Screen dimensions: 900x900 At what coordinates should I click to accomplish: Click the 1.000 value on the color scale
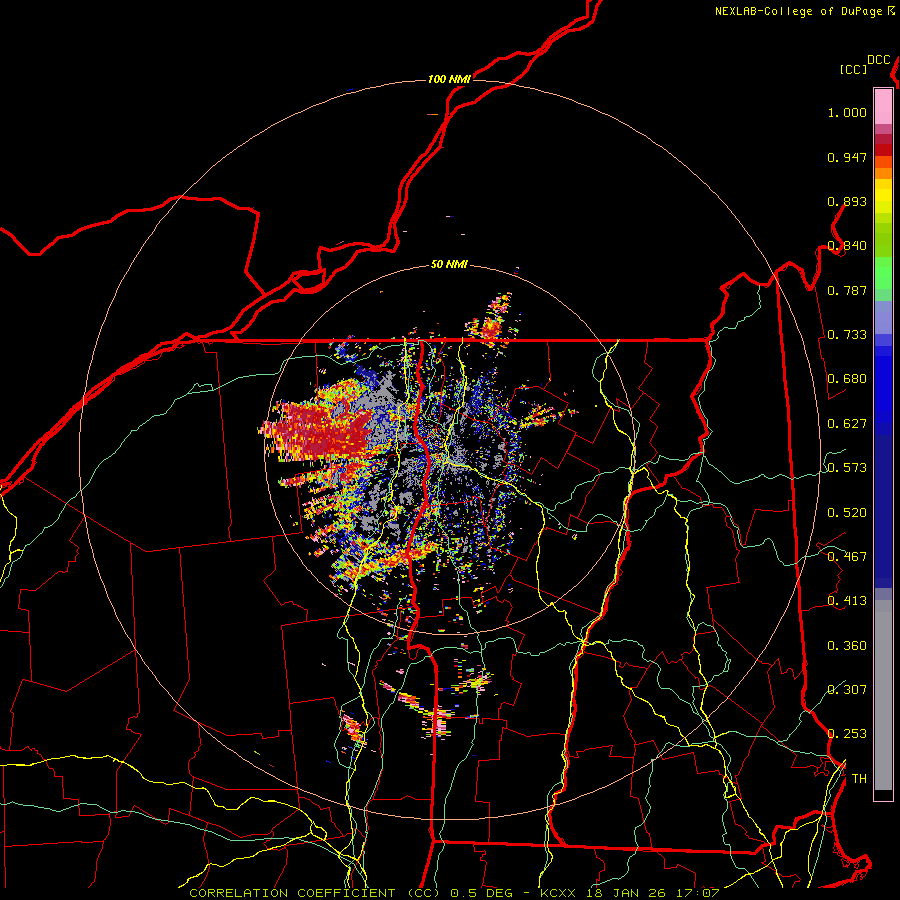coord(847,112)
